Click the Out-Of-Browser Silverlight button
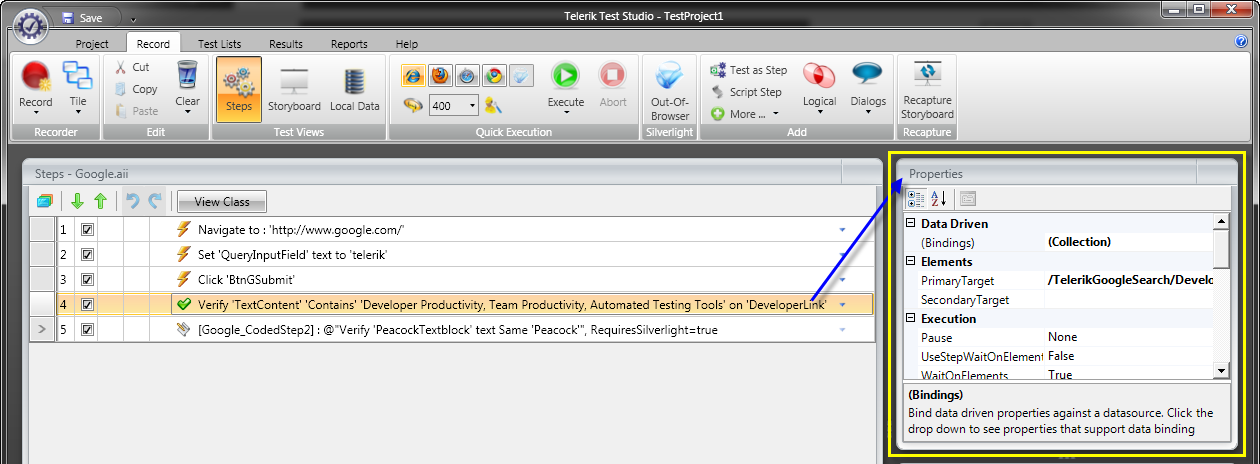Viewport: 1260px width, 464px height. [x=670, y=90]
